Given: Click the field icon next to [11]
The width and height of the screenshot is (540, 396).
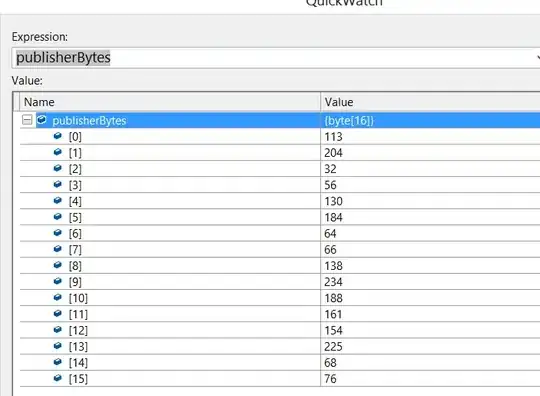Looking at the screenshot, I should point(58,313).
